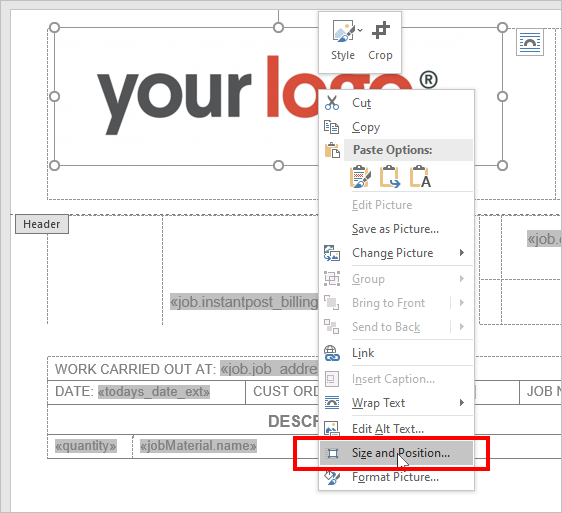Image resolution: width=562 pixels, height=513 pixels.
Task: Open Layout Options button beside logo
Action: (x=530, y=43)
